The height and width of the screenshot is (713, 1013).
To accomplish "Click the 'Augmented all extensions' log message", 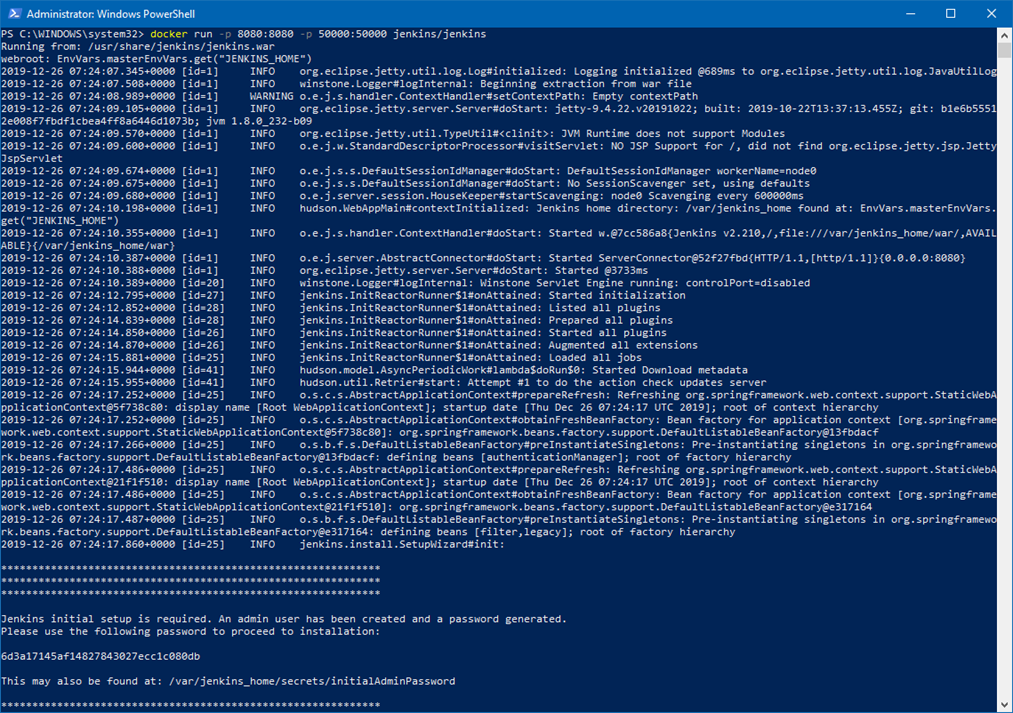I will (x=623, y=346).
